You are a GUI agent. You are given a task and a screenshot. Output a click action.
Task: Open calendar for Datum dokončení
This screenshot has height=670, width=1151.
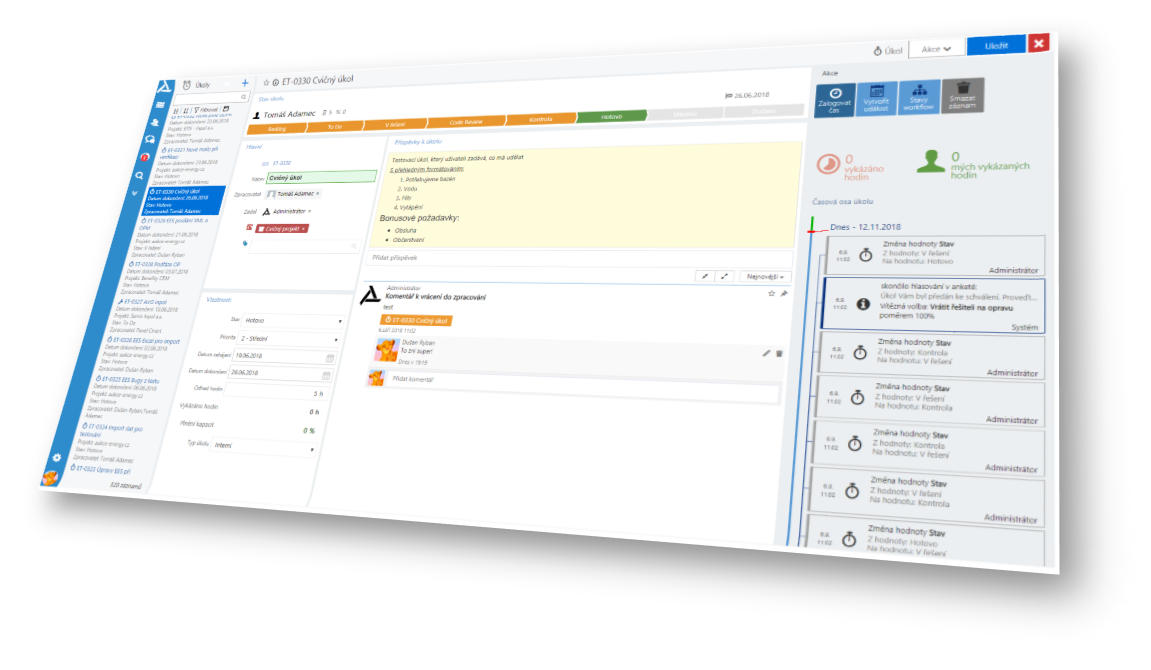327,376
